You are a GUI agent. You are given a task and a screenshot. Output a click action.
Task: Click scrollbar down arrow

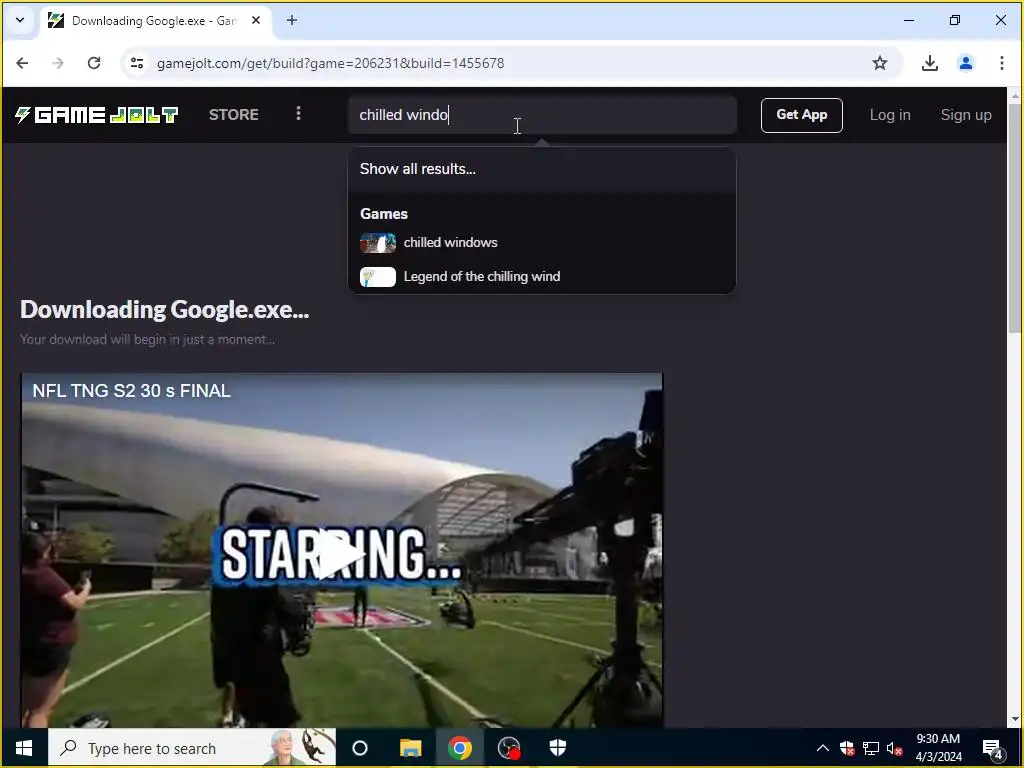click(1014, 720)
